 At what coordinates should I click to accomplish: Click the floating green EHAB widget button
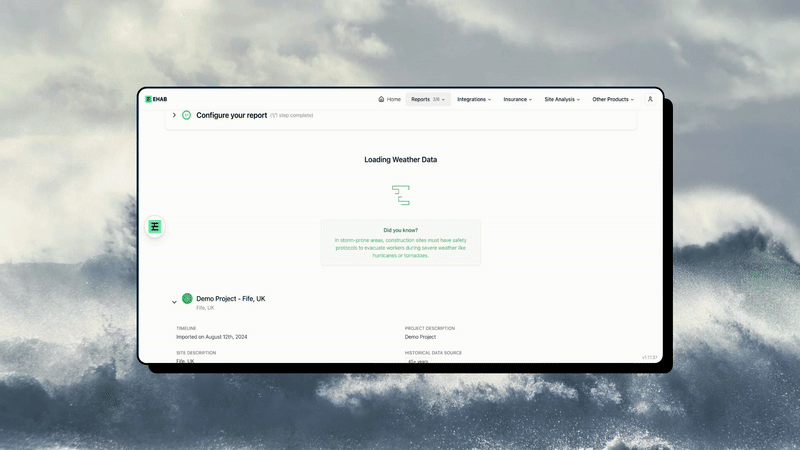[155, 227]
